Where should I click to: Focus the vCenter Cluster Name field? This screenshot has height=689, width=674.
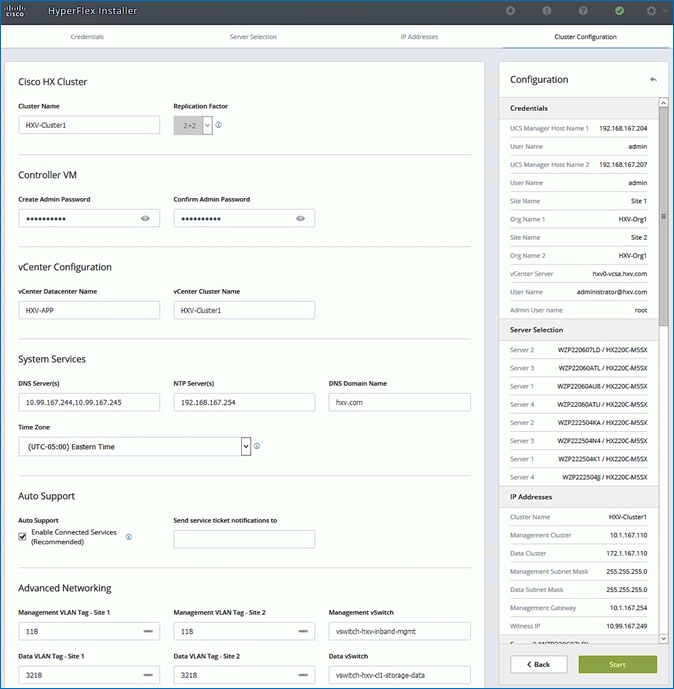(244, 310)
